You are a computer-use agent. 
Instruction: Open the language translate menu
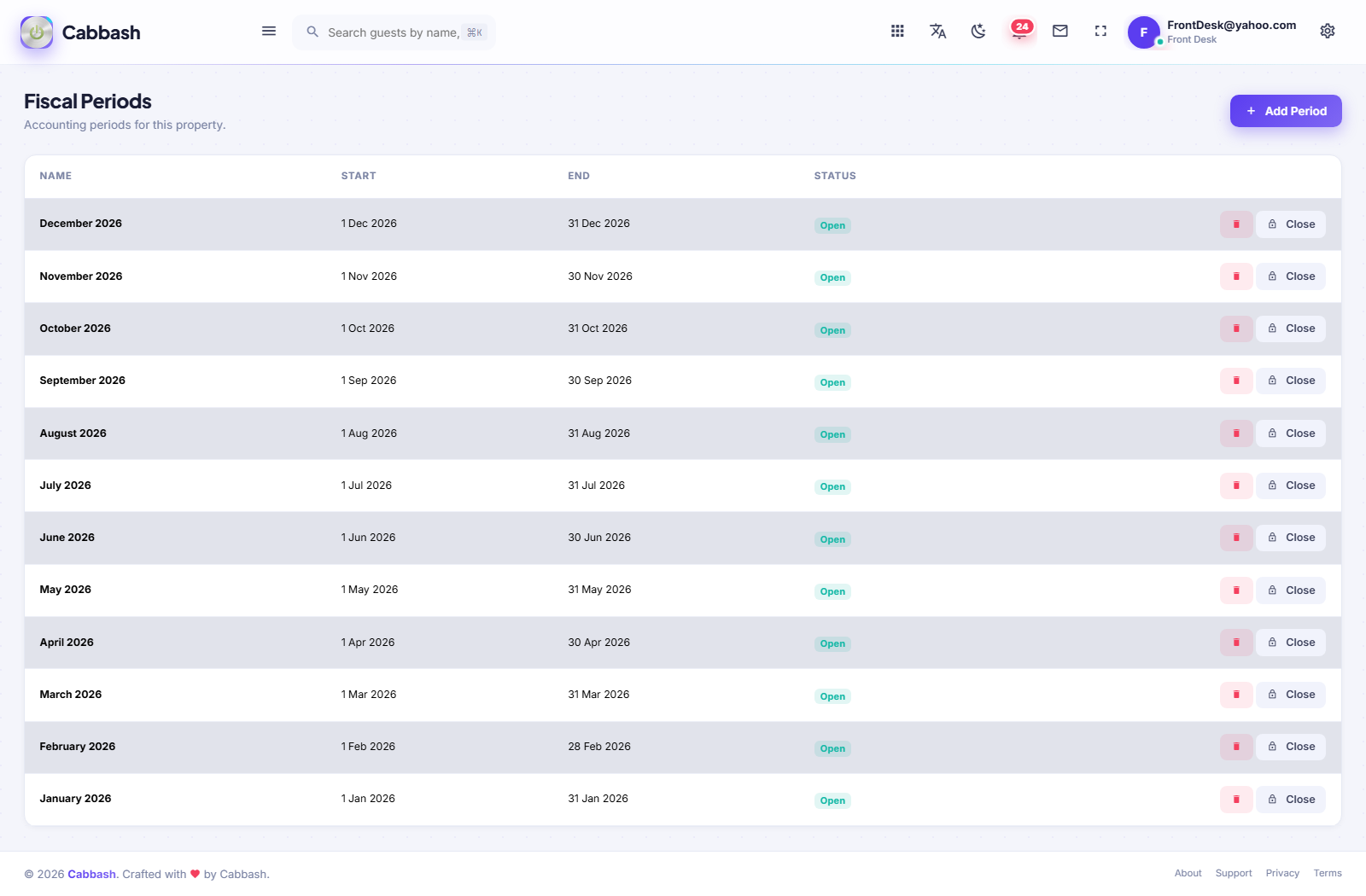coord(937,32)
